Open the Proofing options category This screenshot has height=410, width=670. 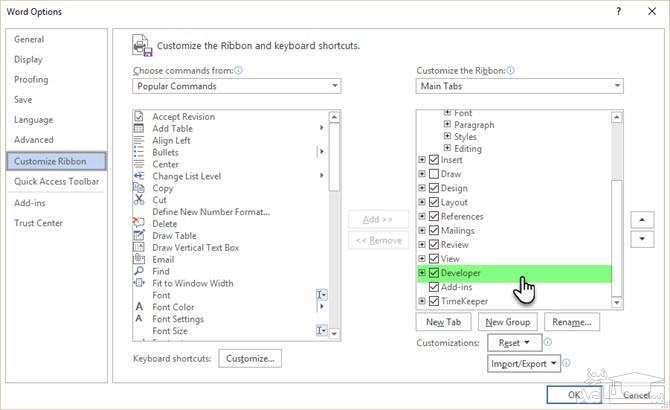pyautogui.click(x=31, y=80)
